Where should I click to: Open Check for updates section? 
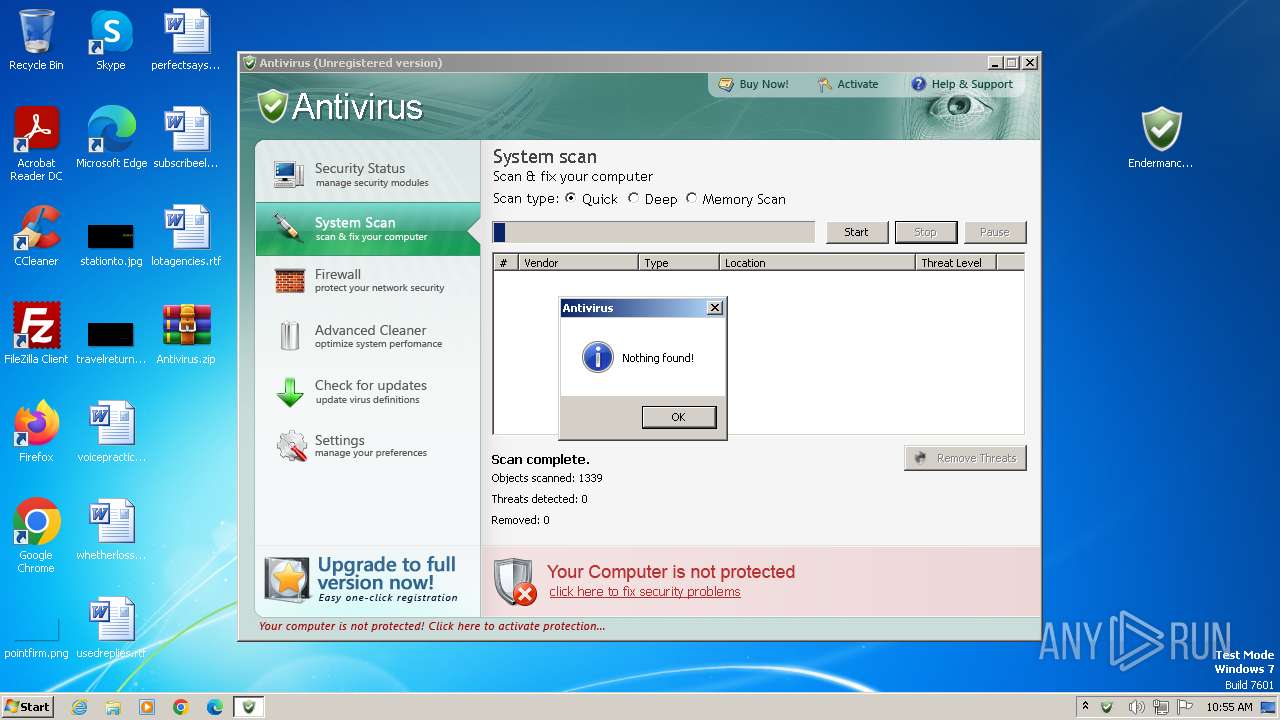pyautogui.click(x=368, y=391)
